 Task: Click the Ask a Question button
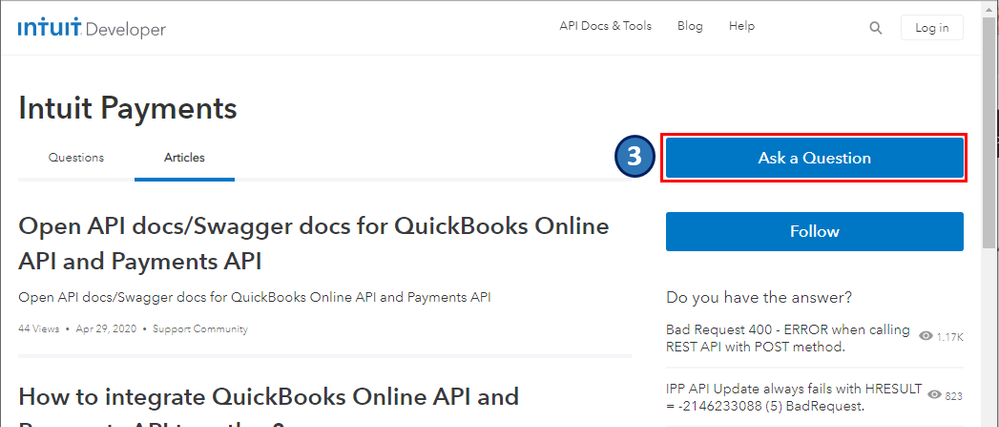point(814,158)
